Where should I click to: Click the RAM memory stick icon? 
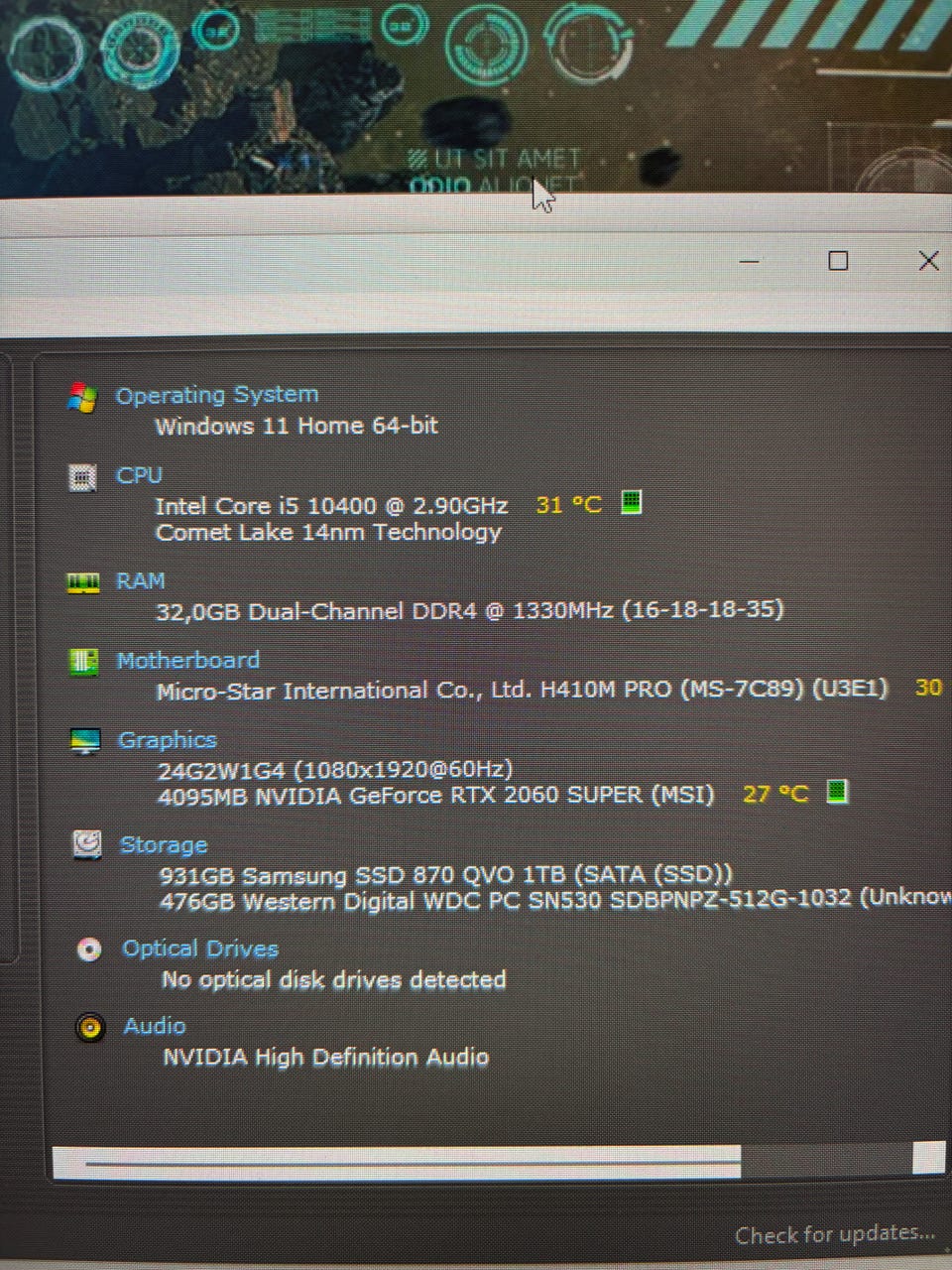click(x=83, y=582)
